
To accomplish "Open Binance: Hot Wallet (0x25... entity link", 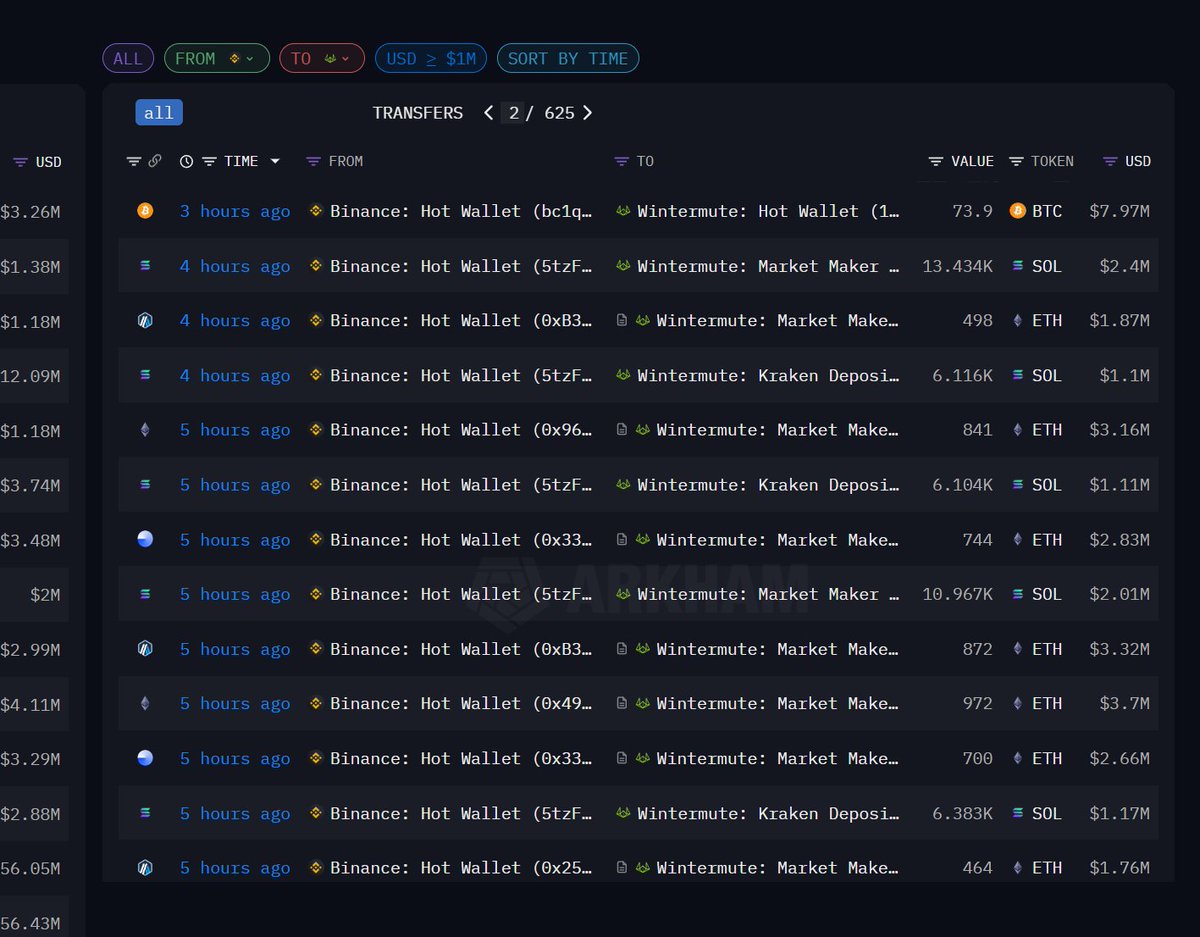I will (x=461, y=867).
